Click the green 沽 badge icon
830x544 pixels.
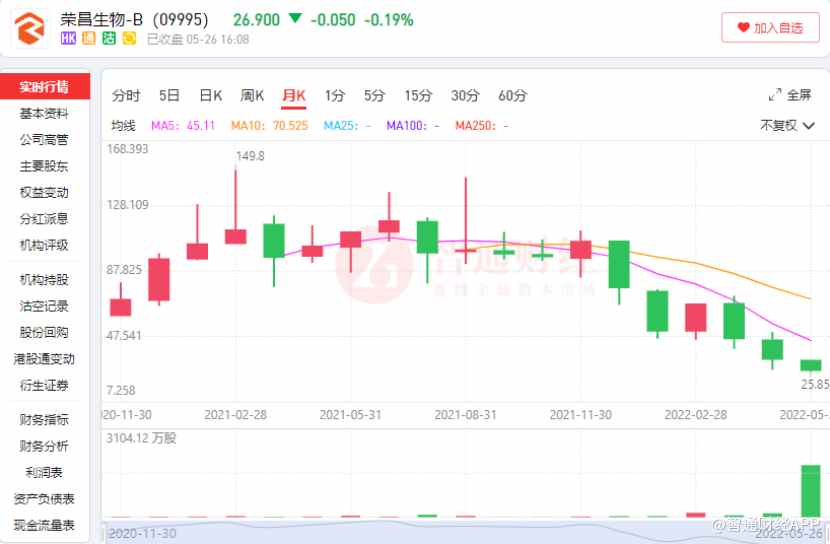pyautogui.click(x=109, y=38)
